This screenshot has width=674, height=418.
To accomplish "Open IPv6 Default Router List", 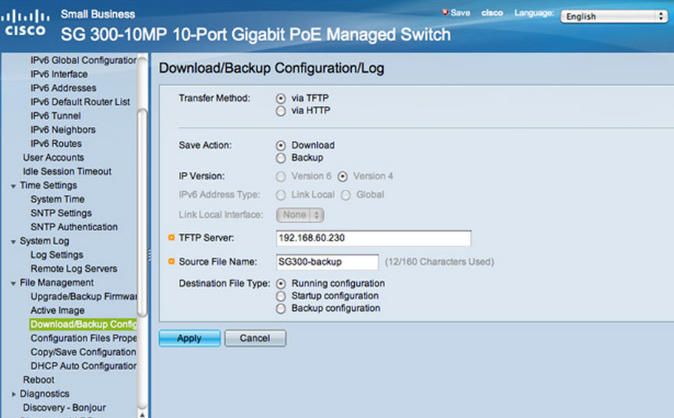I will coord(80,102).
